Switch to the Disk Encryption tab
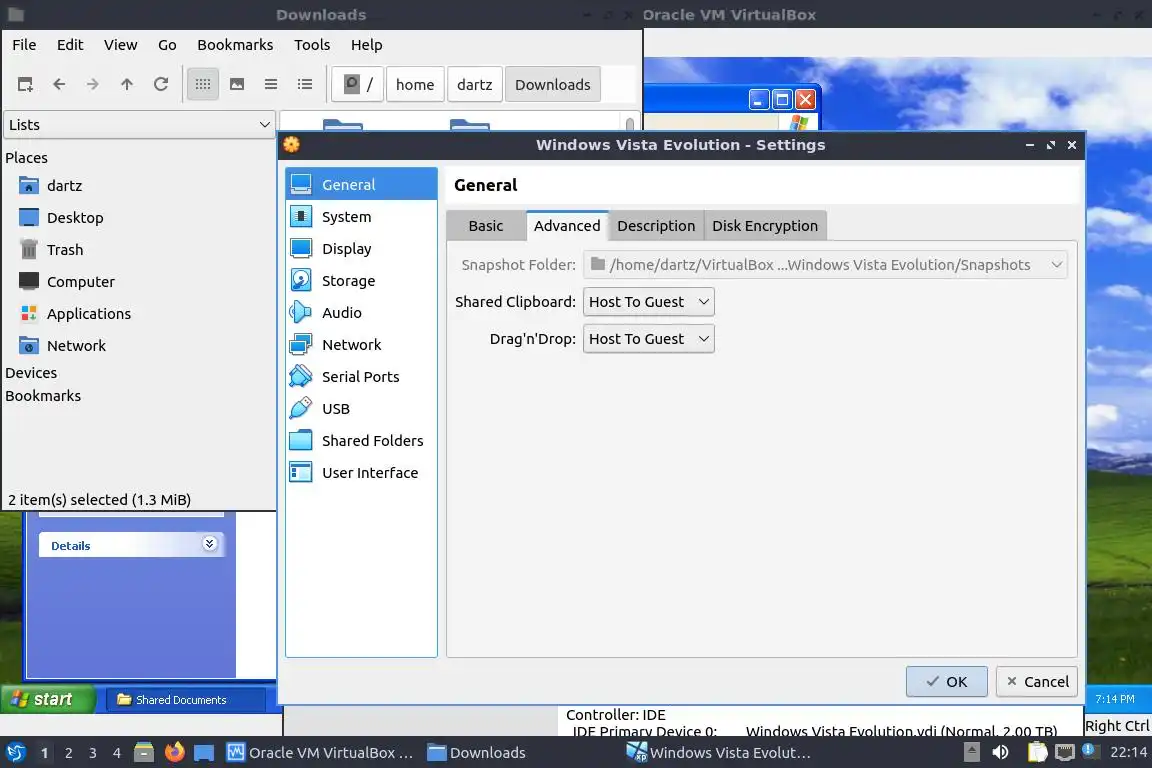Image resolution: width=1152 pixels, height=768 pixels. click(765, 226)
